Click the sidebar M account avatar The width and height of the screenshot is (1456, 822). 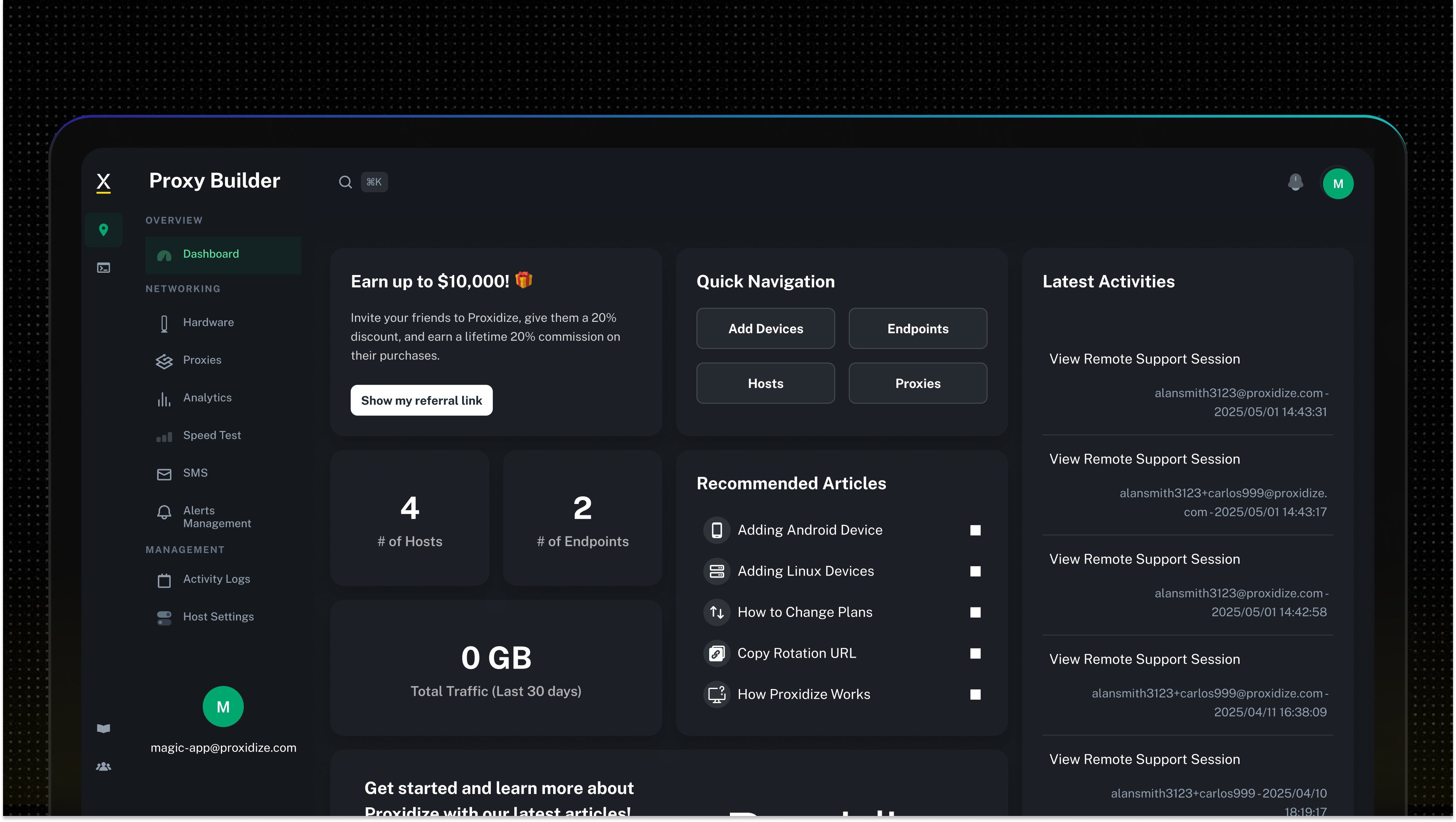[x=223, y=707]
